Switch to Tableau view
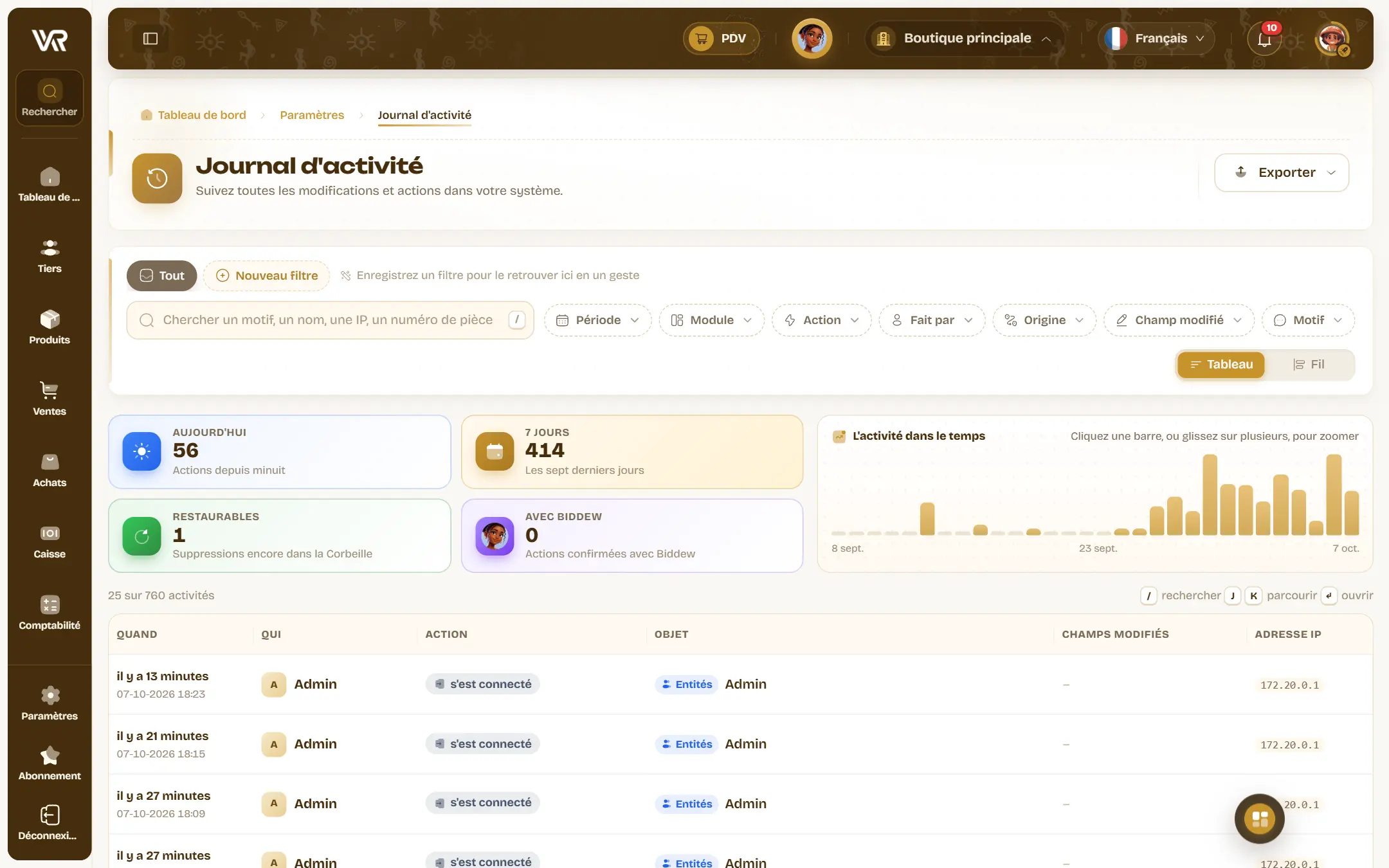The height and width of the screenshot is (868, 1389). (1221, 365)
